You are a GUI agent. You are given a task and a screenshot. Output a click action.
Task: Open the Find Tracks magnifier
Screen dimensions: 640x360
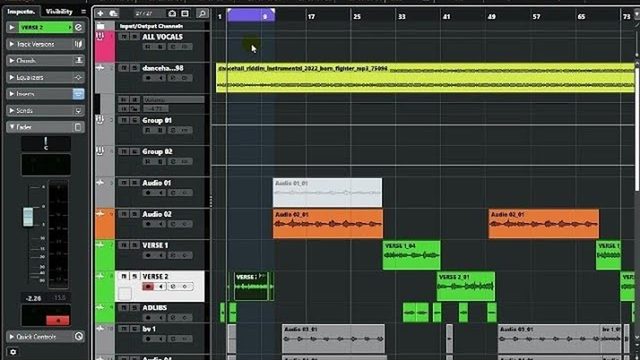click(x=202, y=13)
